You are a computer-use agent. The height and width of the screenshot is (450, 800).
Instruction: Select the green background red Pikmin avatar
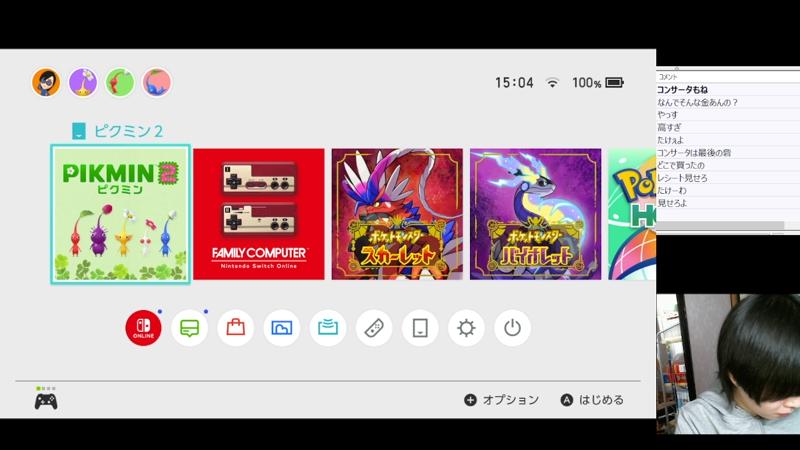tap(120, 82)
